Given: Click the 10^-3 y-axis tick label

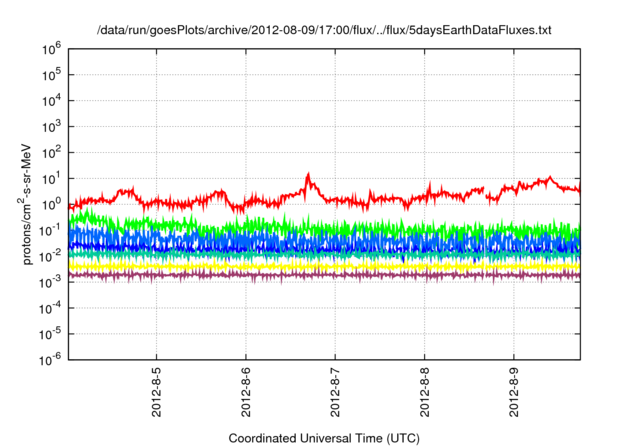Looking at the screenshot, I should point(51,282).
